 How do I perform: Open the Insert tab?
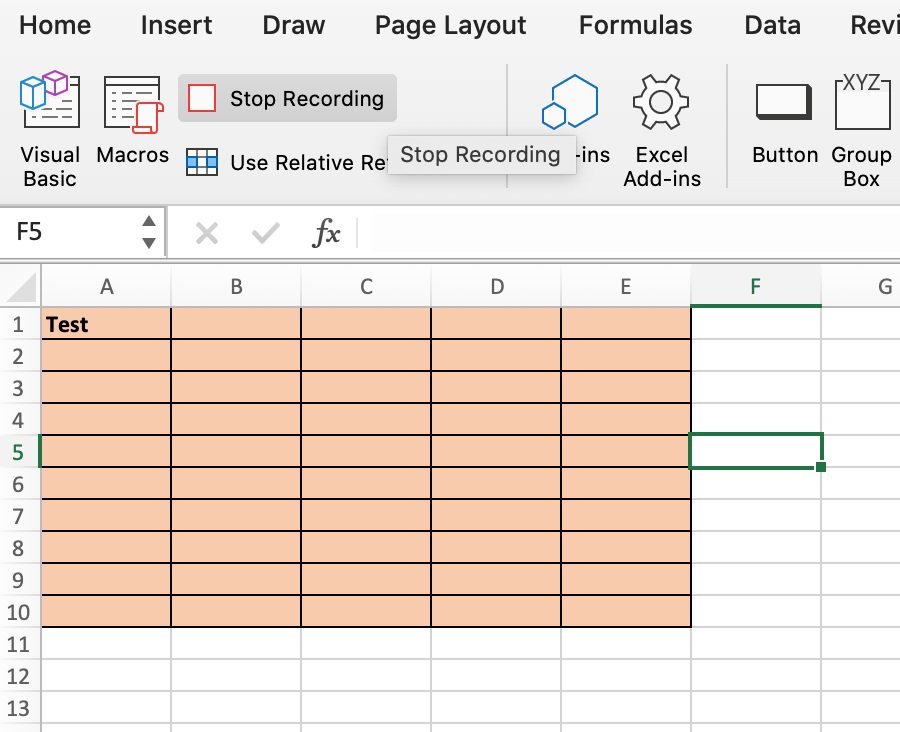tap(176, 25)
